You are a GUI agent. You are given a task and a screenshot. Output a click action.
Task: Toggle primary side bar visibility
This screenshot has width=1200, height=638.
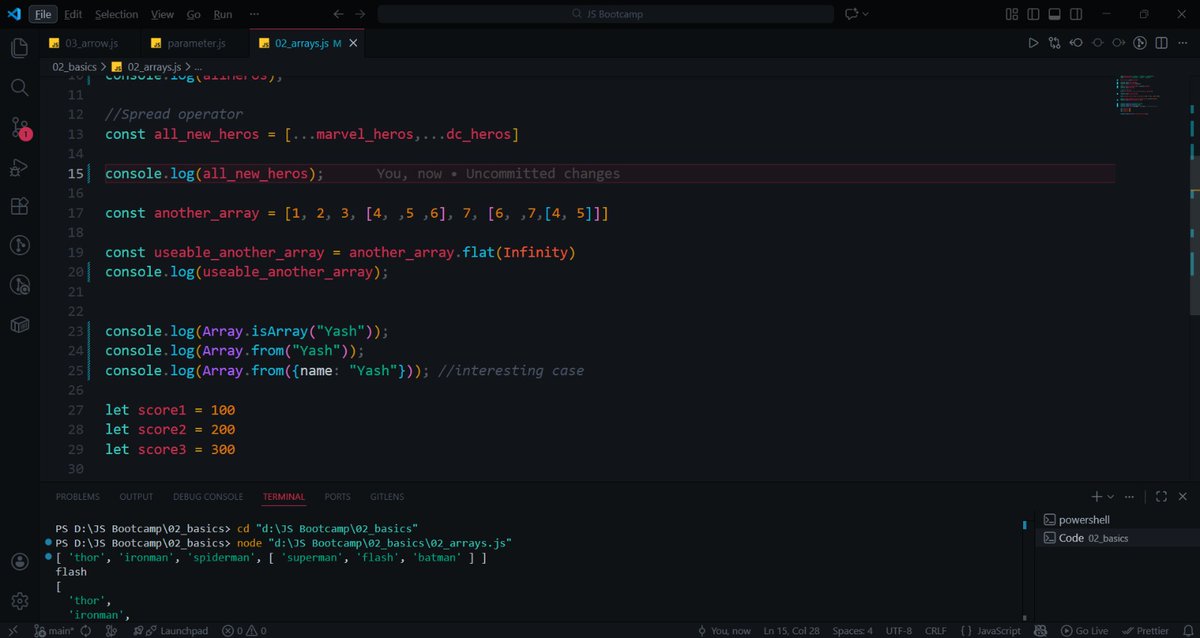coord(1033,14)
